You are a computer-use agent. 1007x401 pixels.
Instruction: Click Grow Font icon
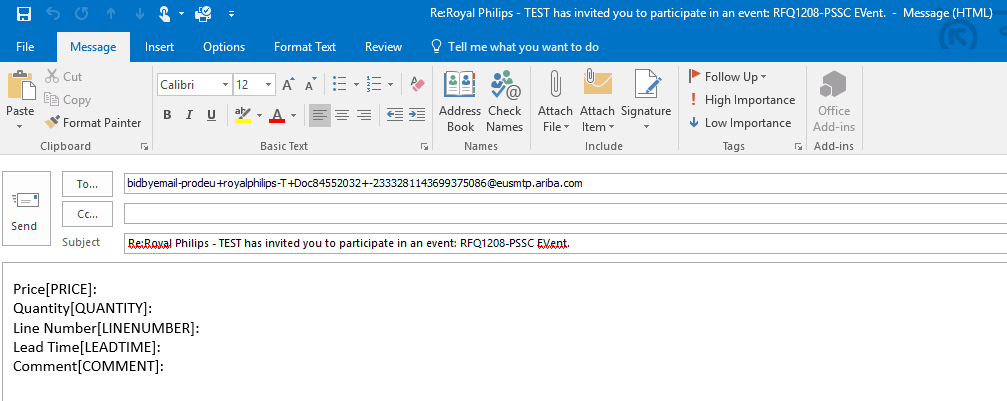pyautogui.click(x=288, y=85)
